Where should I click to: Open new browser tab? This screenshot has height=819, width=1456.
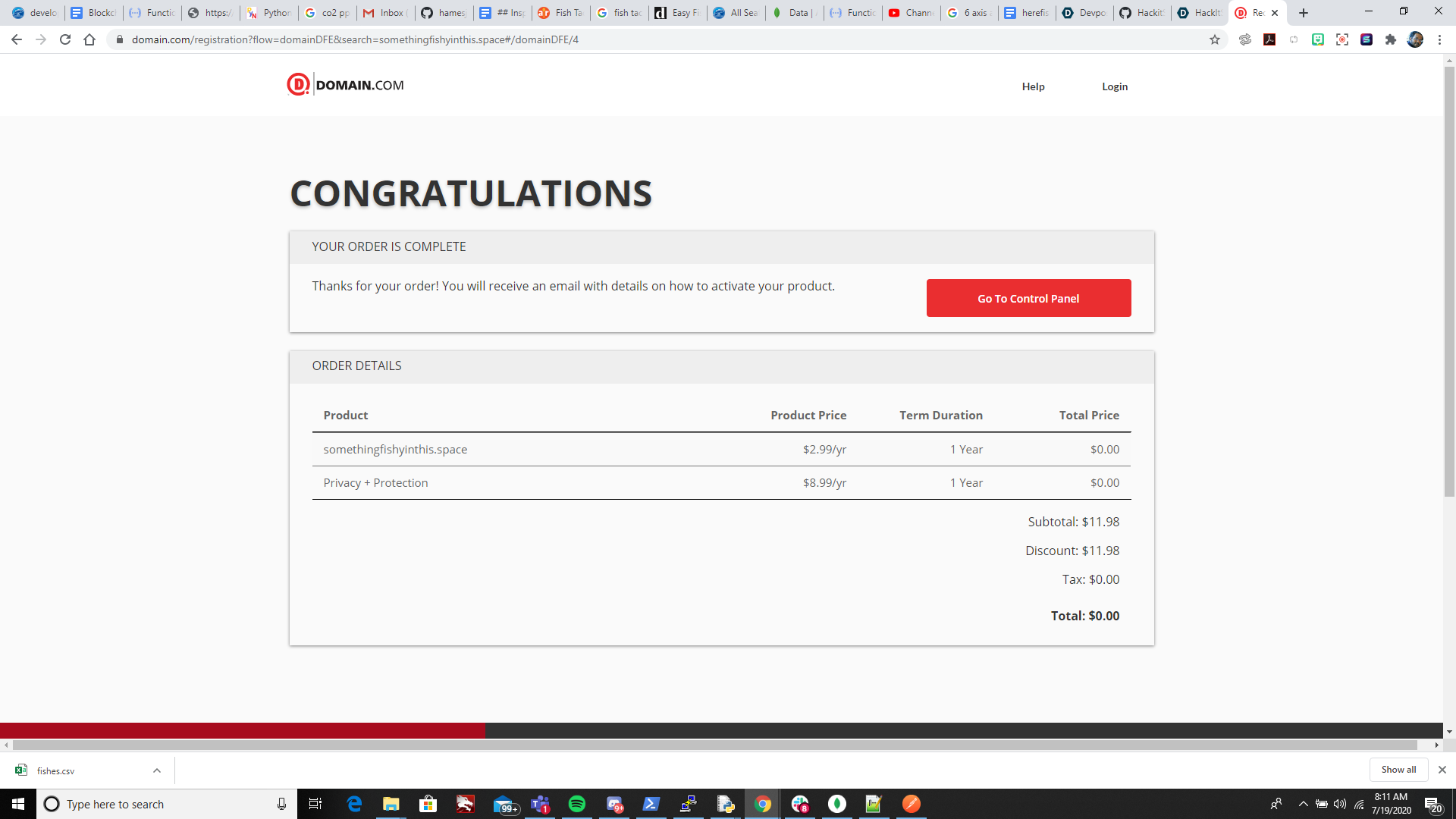click(1304, 13)
